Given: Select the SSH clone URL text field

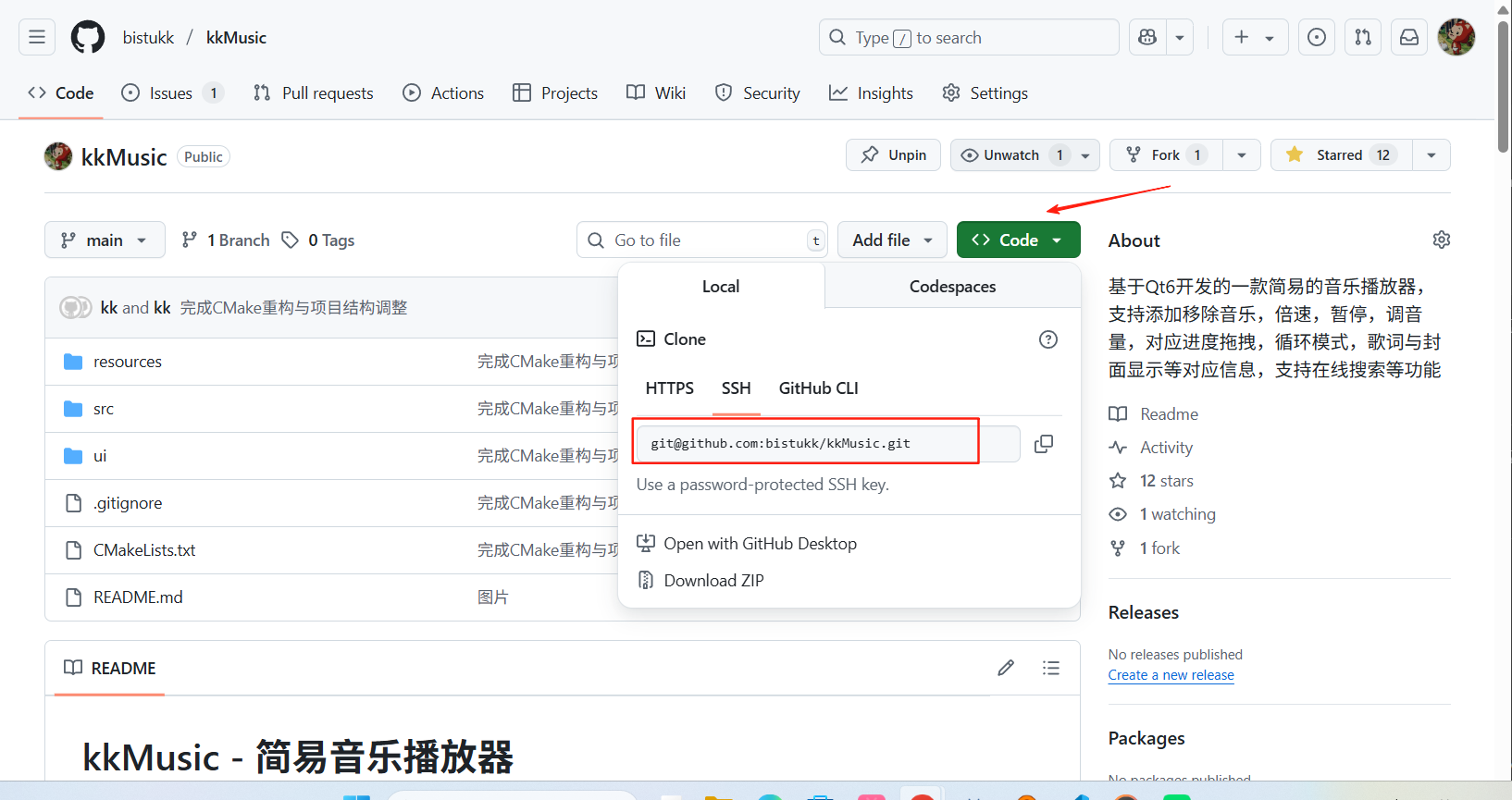Looking at the screenshot, I should (828, 444).
